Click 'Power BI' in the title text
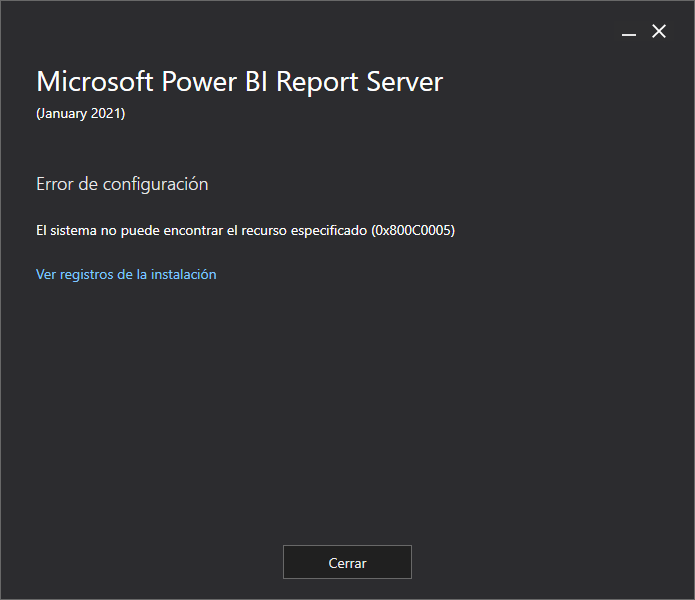695x600 pixels. click(209, 82)
